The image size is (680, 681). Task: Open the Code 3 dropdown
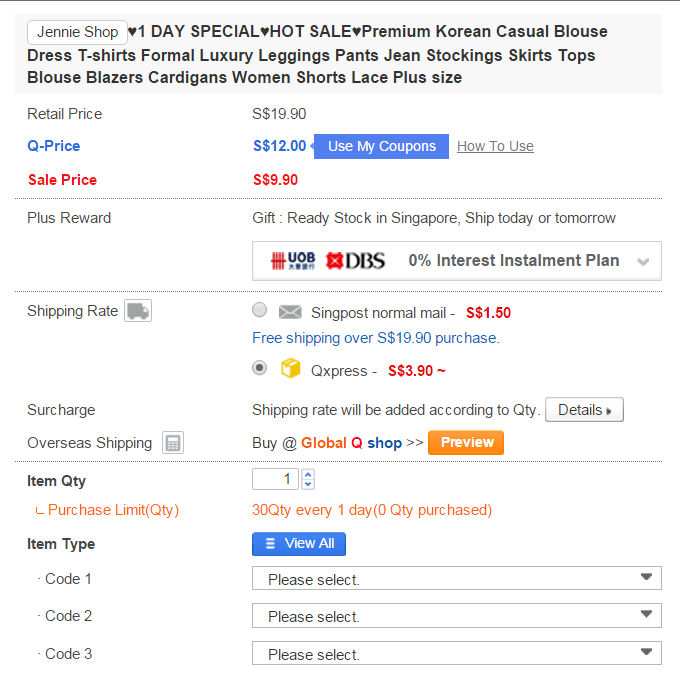point(456,654)
